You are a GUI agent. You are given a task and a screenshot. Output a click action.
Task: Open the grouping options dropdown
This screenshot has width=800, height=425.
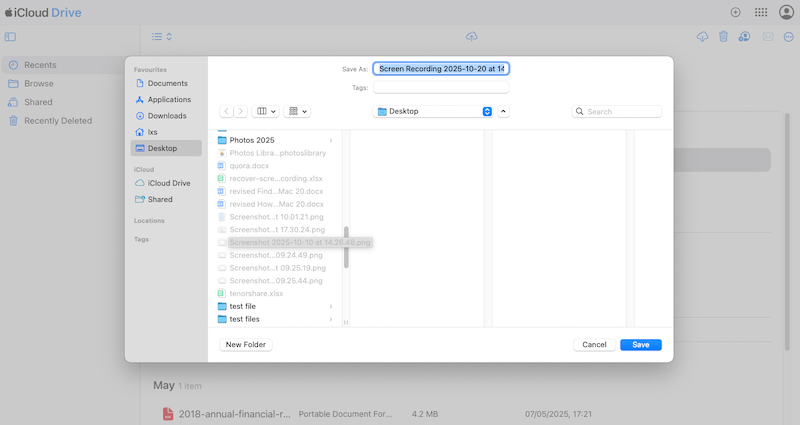point(298,111)
